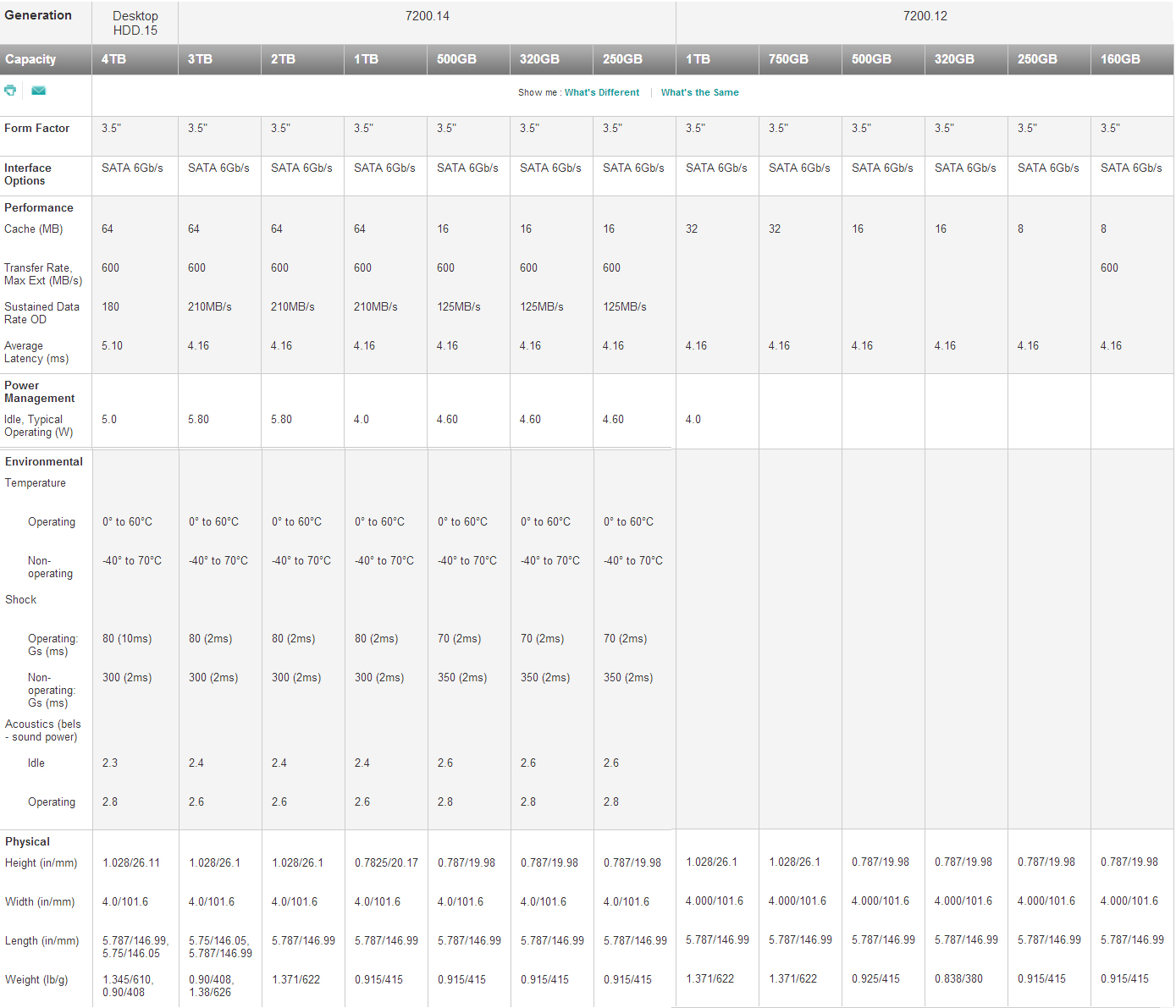
Task: Click the Physical section heading
Action: click(27, 841)
